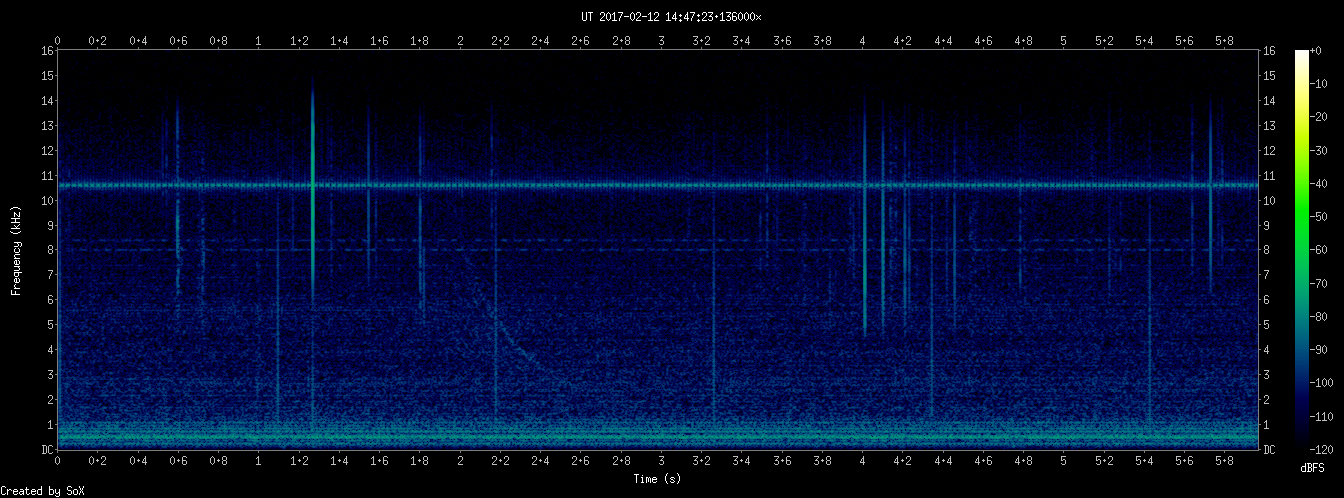The width and height of the screenshot is (1344, 498).
Task: Click the white top of the color scale bar
Action: [x=1301, y=55]
